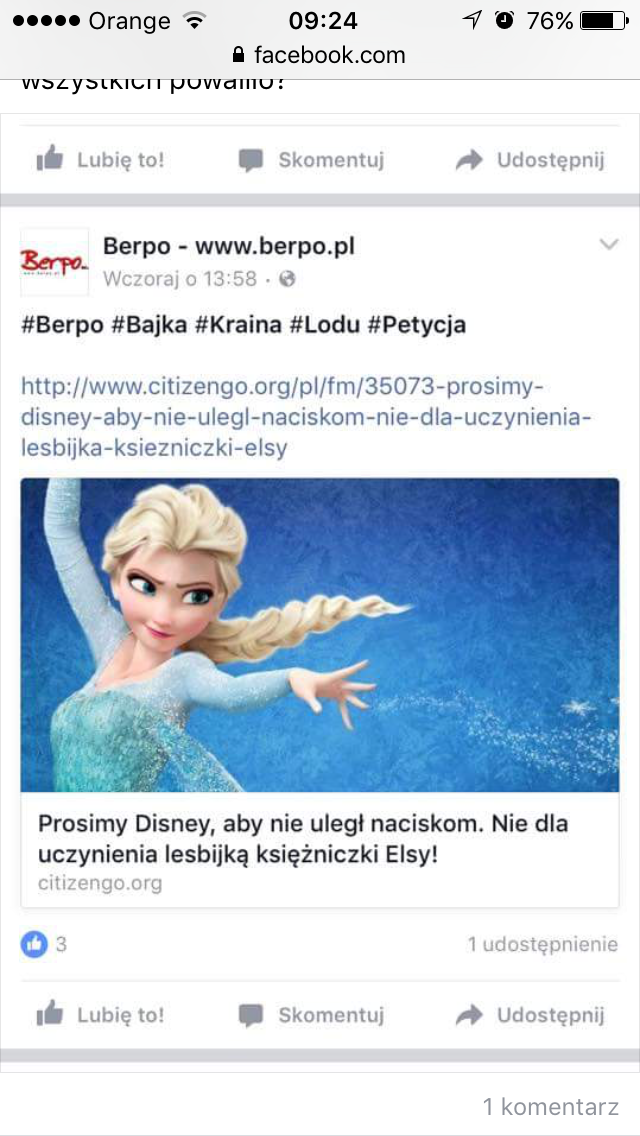Screen dimensions: 640x1136
Task: Tap the facebook.com address bar
Action: click(320, 55)
